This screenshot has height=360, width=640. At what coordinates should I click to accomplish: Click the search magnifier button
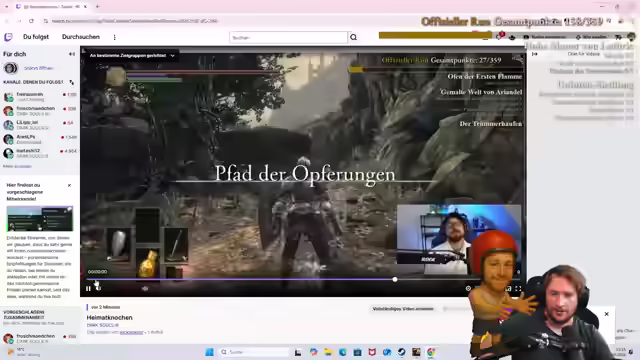pyautogui.click(x=353, y=38)
